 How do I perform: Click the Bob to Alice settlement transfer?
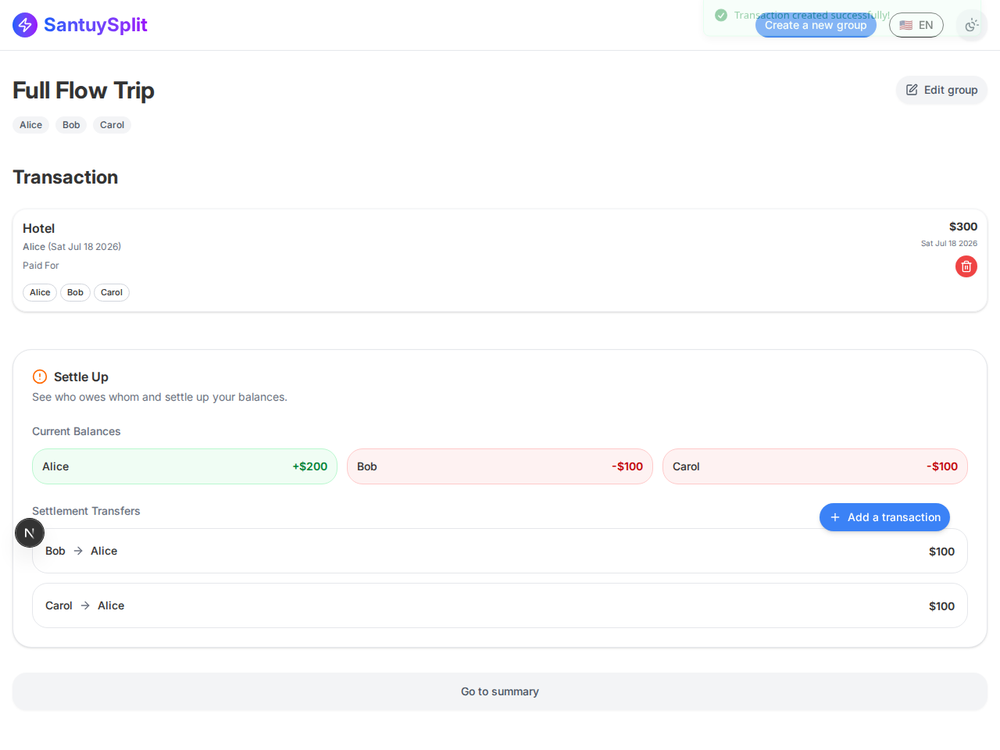[500, 551]
